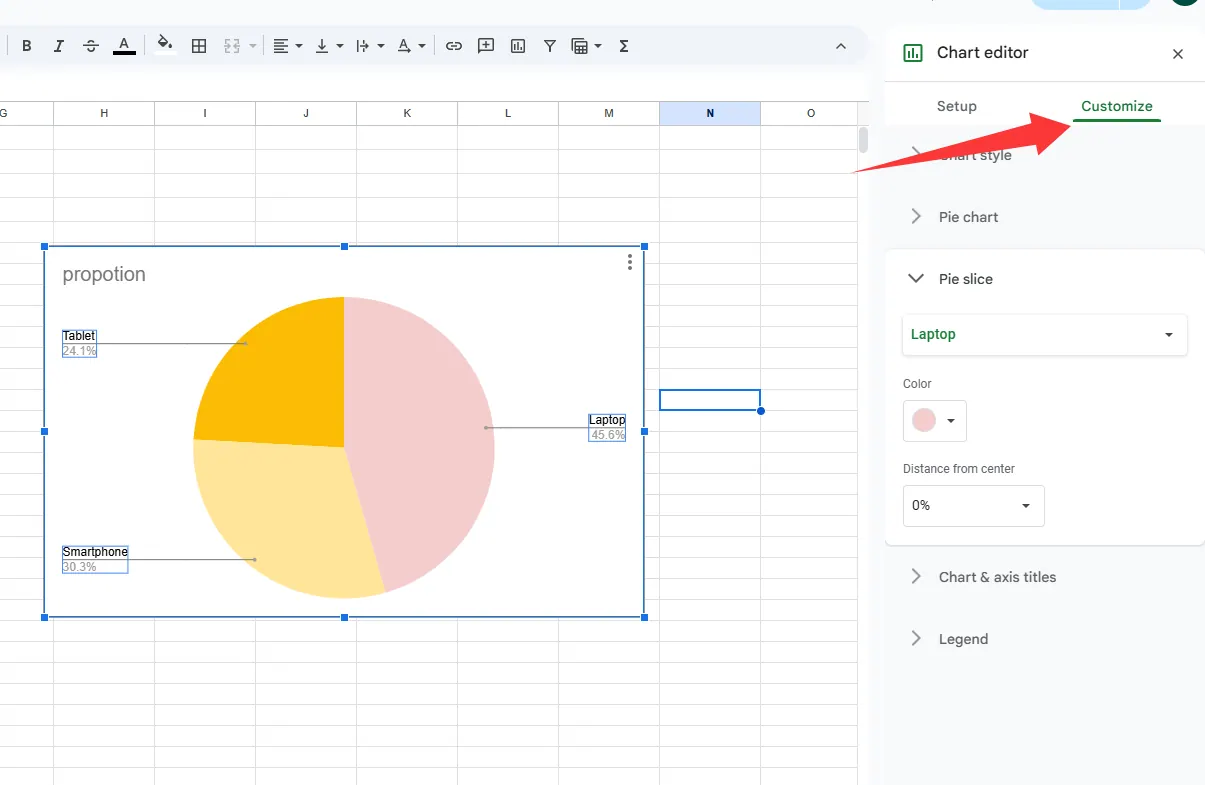Screen dimensions: 1205x785
Task: Open the chart's three-dot options menu
Action: click(629, 262)
